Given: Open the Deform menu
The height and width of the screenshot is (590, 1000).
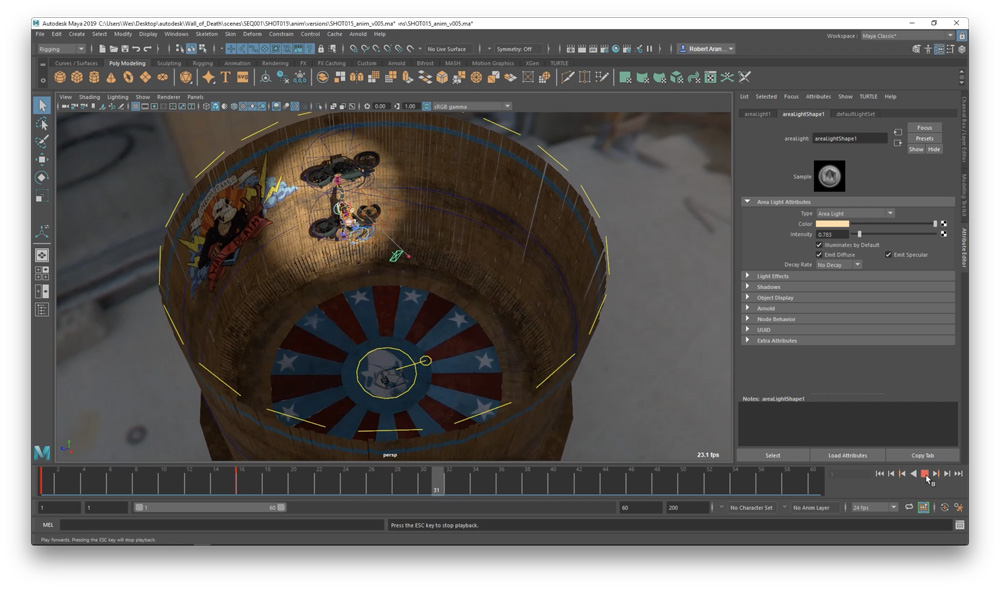Looking at the screenshot, I should click(x=252, y=34).
